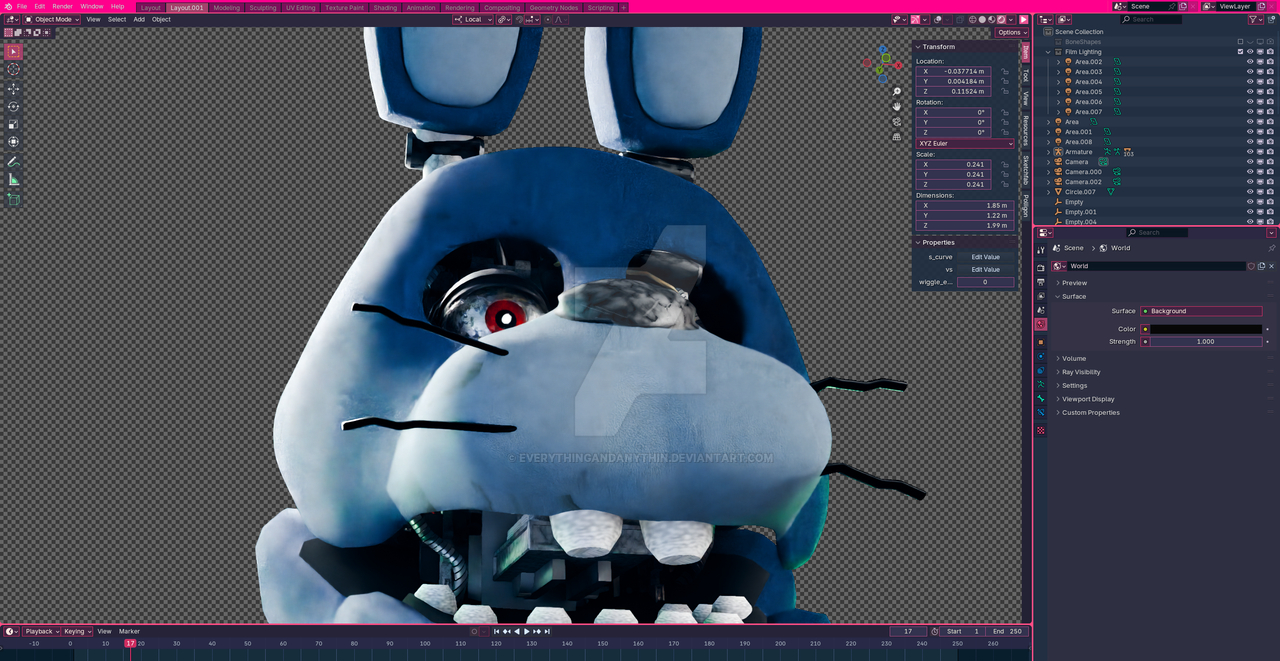Image resolution: width=1280 pixels, height=661 pixels.
Task: Open the Output properties tab
Action: pos(1041,282)
